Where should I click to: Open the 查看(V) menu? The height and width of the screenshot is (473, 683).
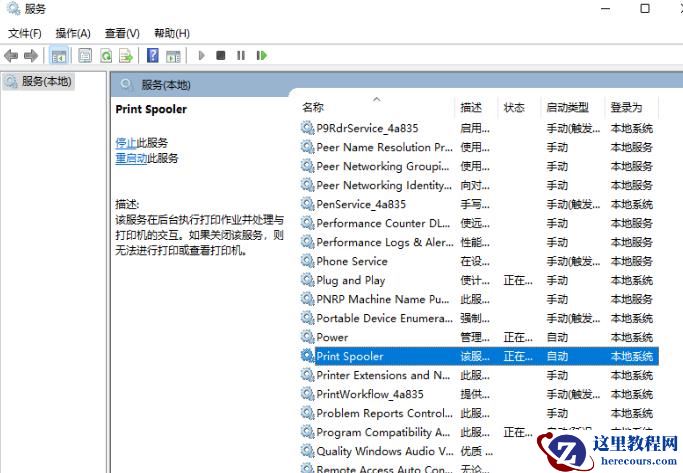(122, 34)
